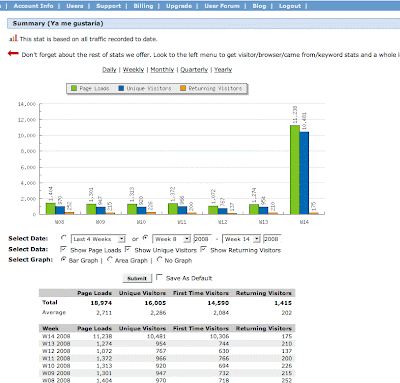Click the W14 unique visitors cell 10,481

pyautogui.click(x=156, y=336)
